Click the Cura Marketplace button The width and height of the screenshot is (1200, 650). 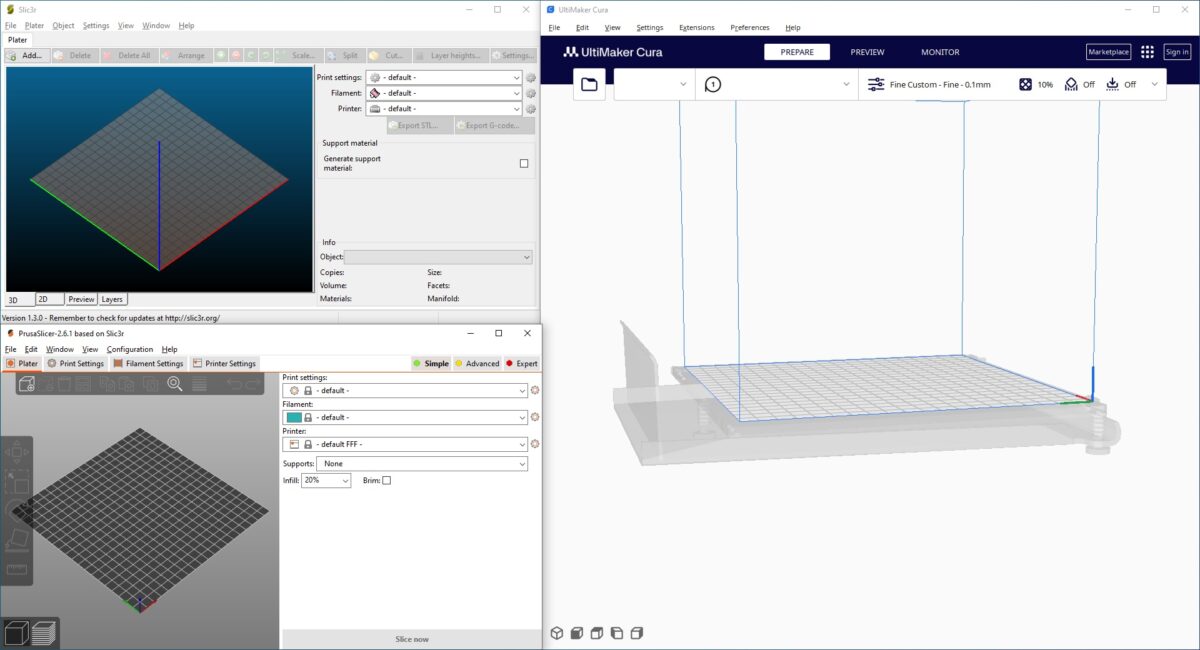1108,52
